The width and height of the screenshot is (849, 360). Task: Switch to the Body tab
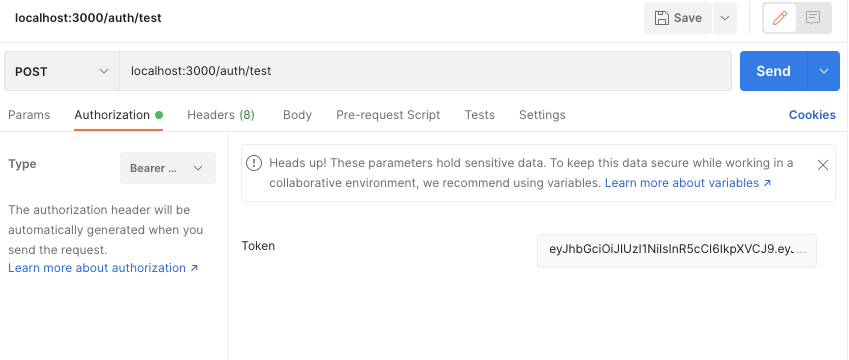pyautogui.click(x=297, y=115)
